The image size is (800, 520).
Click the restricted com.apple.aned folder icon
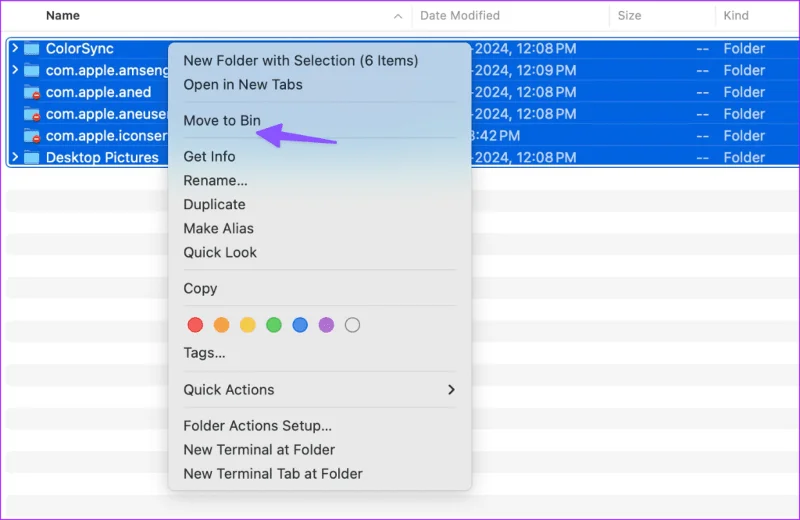click(x=32, y=92)
